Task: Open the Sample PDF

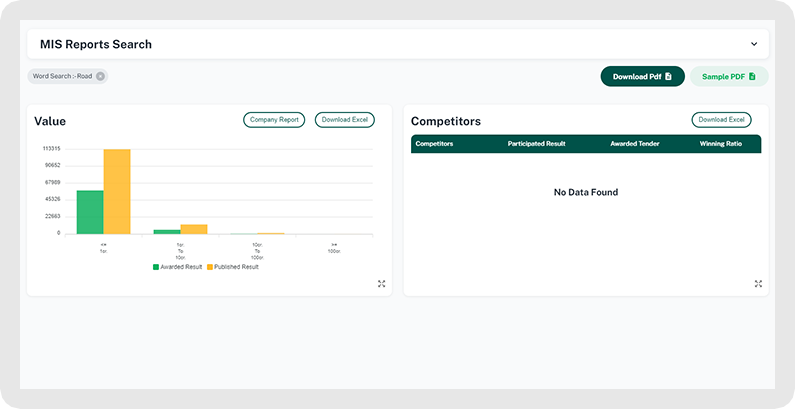Action: coord(729,76)
